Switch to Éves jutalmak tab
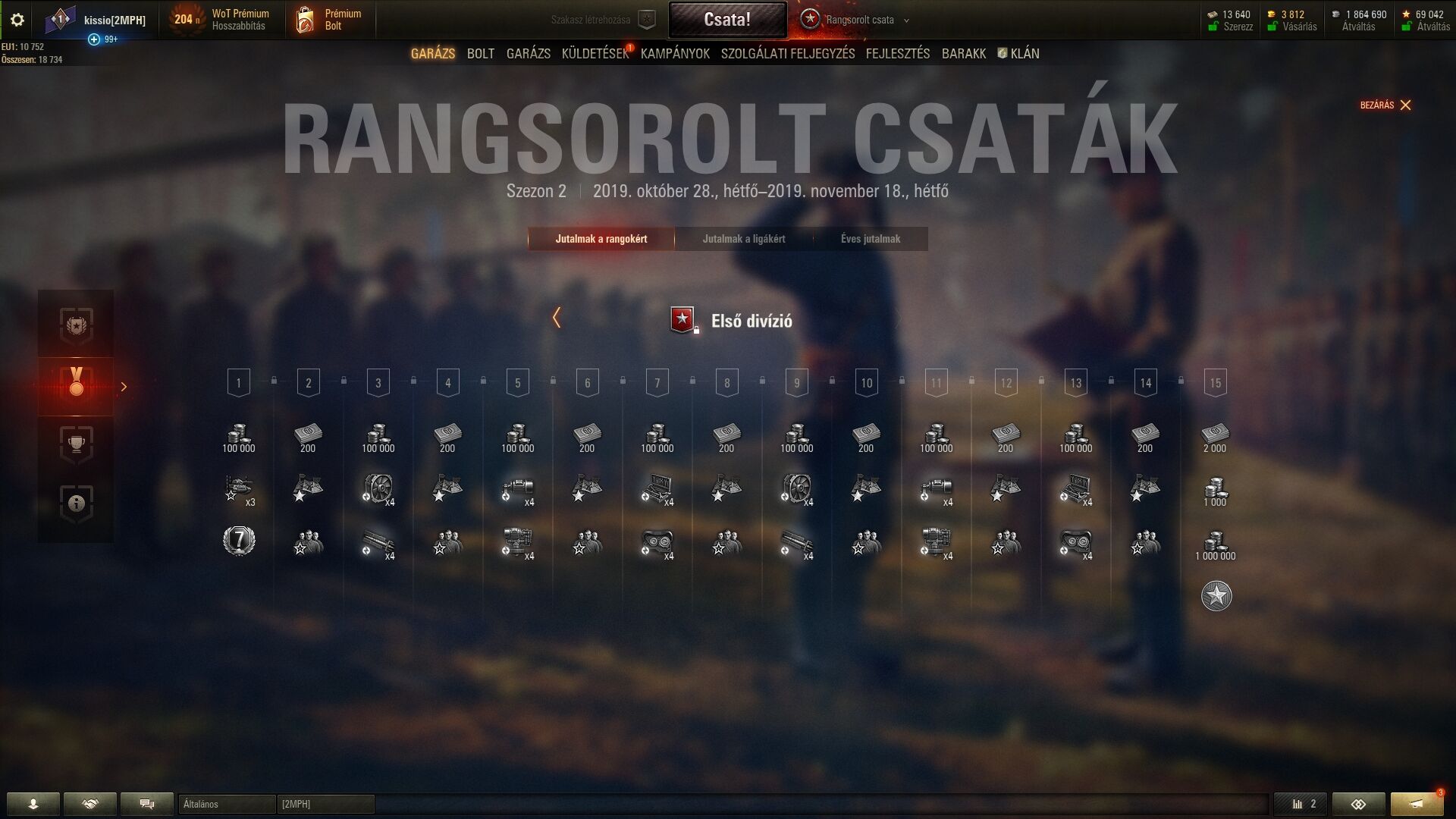The height and width of the screenshot is (819, 1456). coord(871,239)
